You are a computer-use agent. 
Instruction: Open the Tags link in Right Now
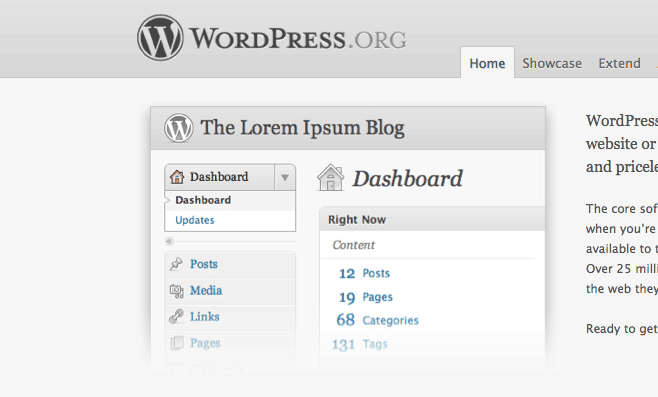tap(375, 344)
